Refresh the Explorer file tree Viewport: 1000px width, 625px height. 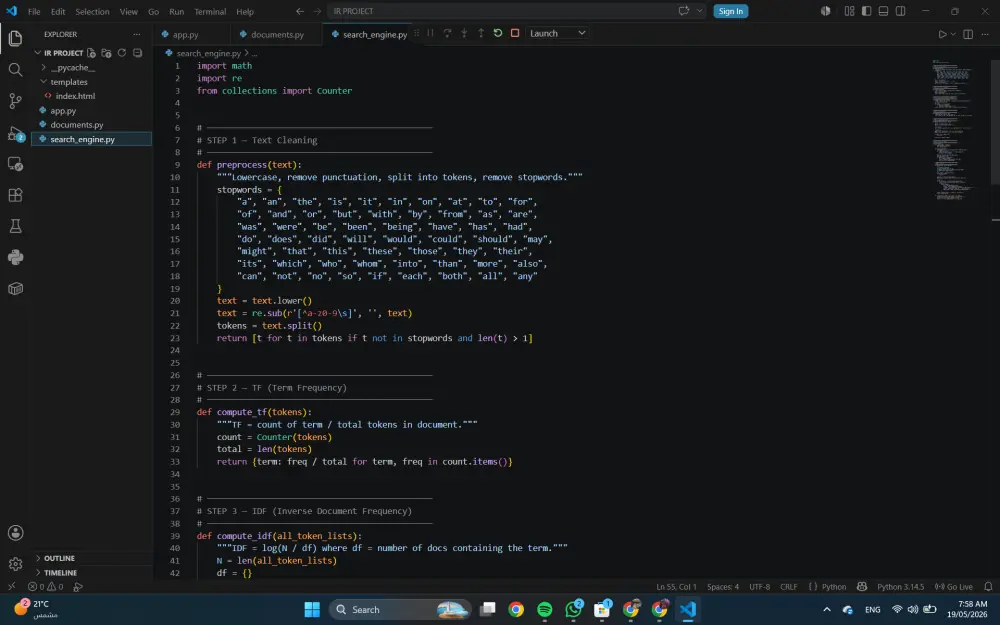122,53
